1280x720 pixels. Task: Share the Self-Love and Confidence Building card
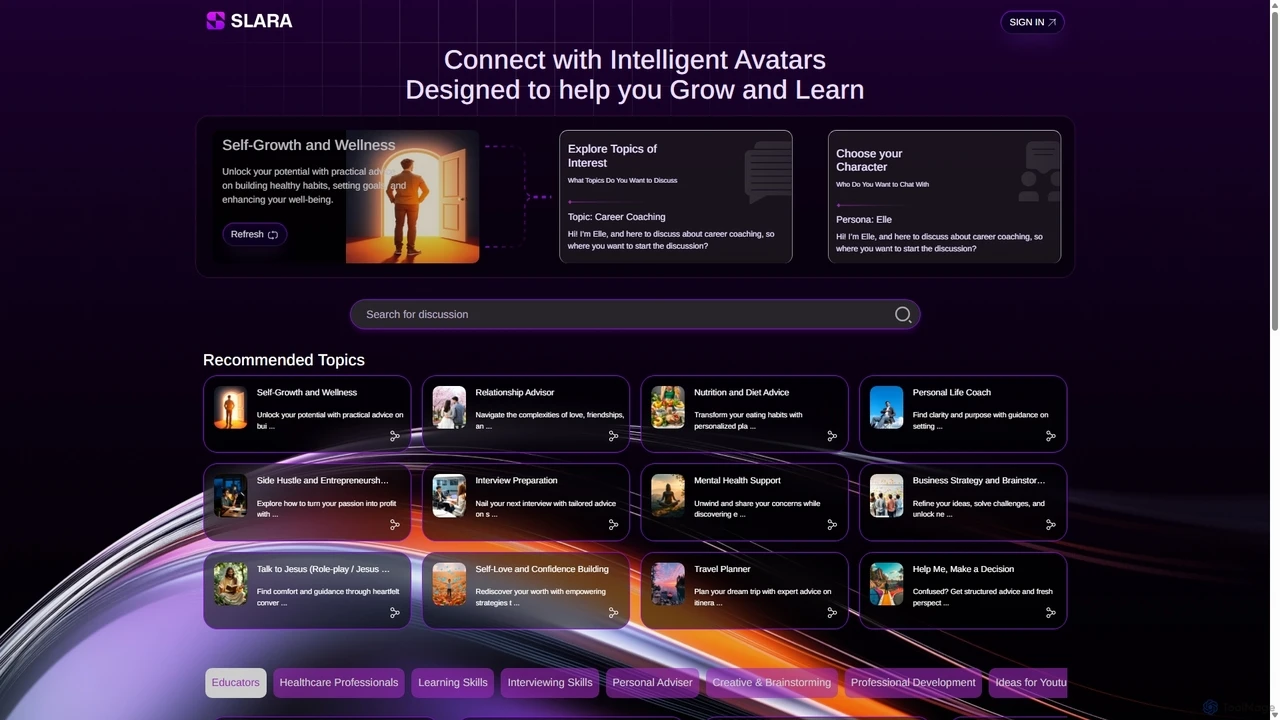click(x=613, y=613)
